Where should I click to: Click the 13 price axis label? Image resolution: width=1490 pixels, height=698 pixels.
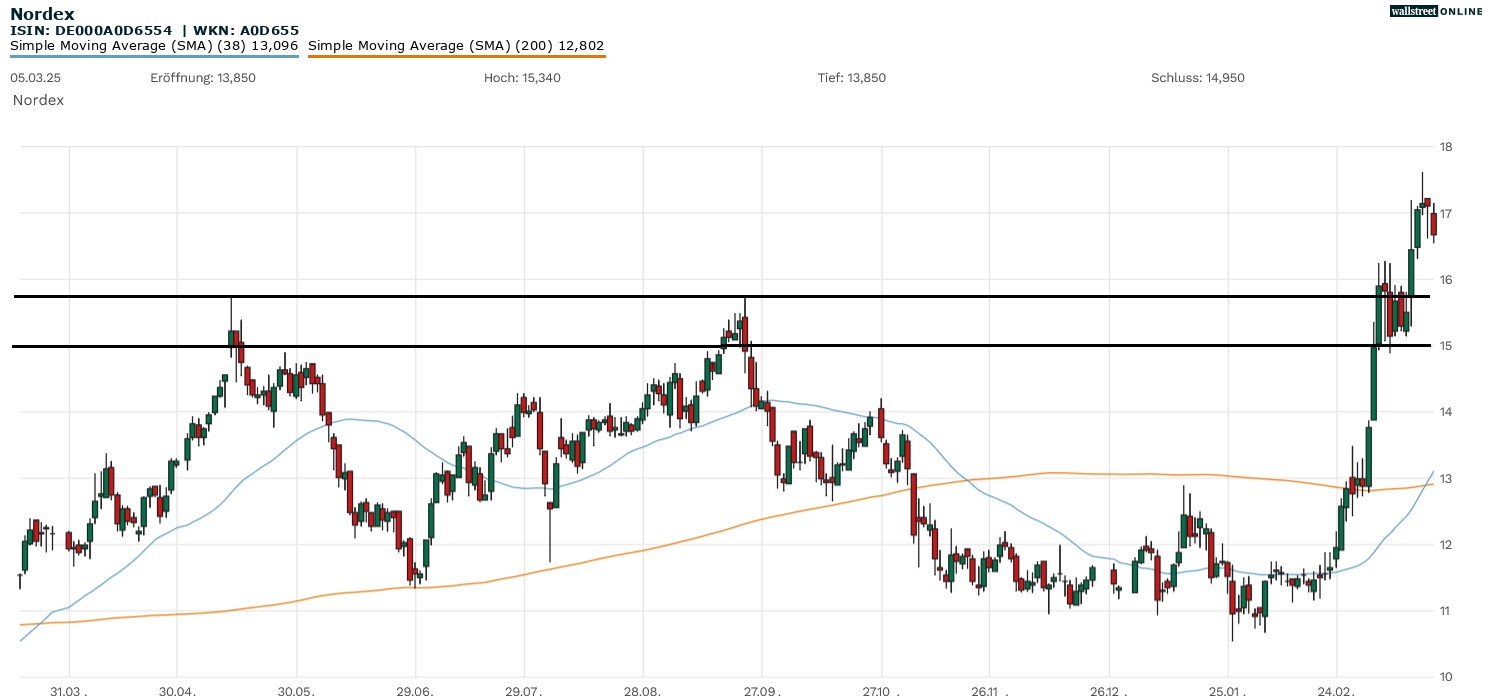click(1445, 479)
